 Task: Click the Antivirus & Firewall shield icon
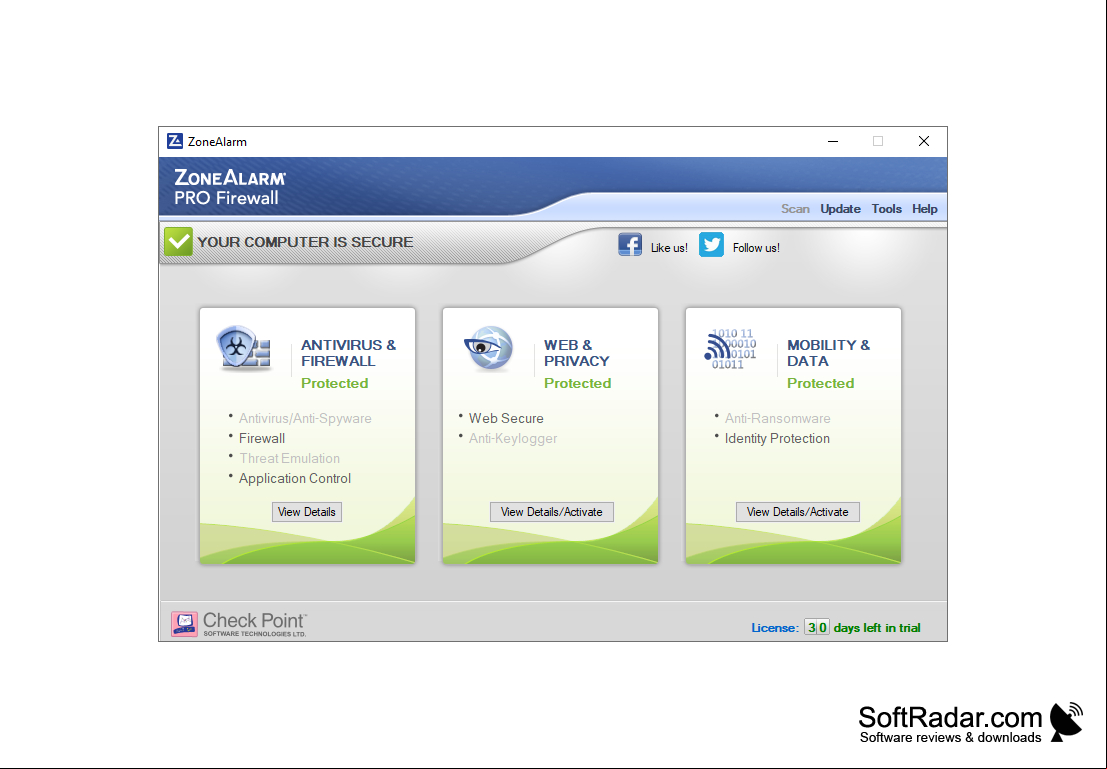(x=244, y=348)
